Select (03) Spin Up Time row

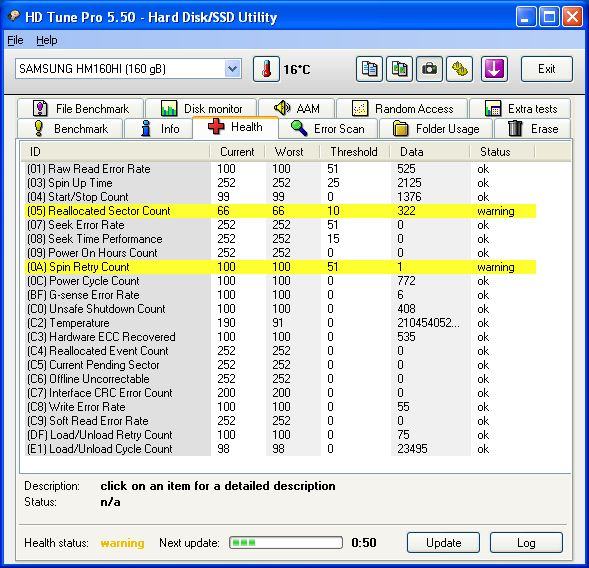coord(281,183)
